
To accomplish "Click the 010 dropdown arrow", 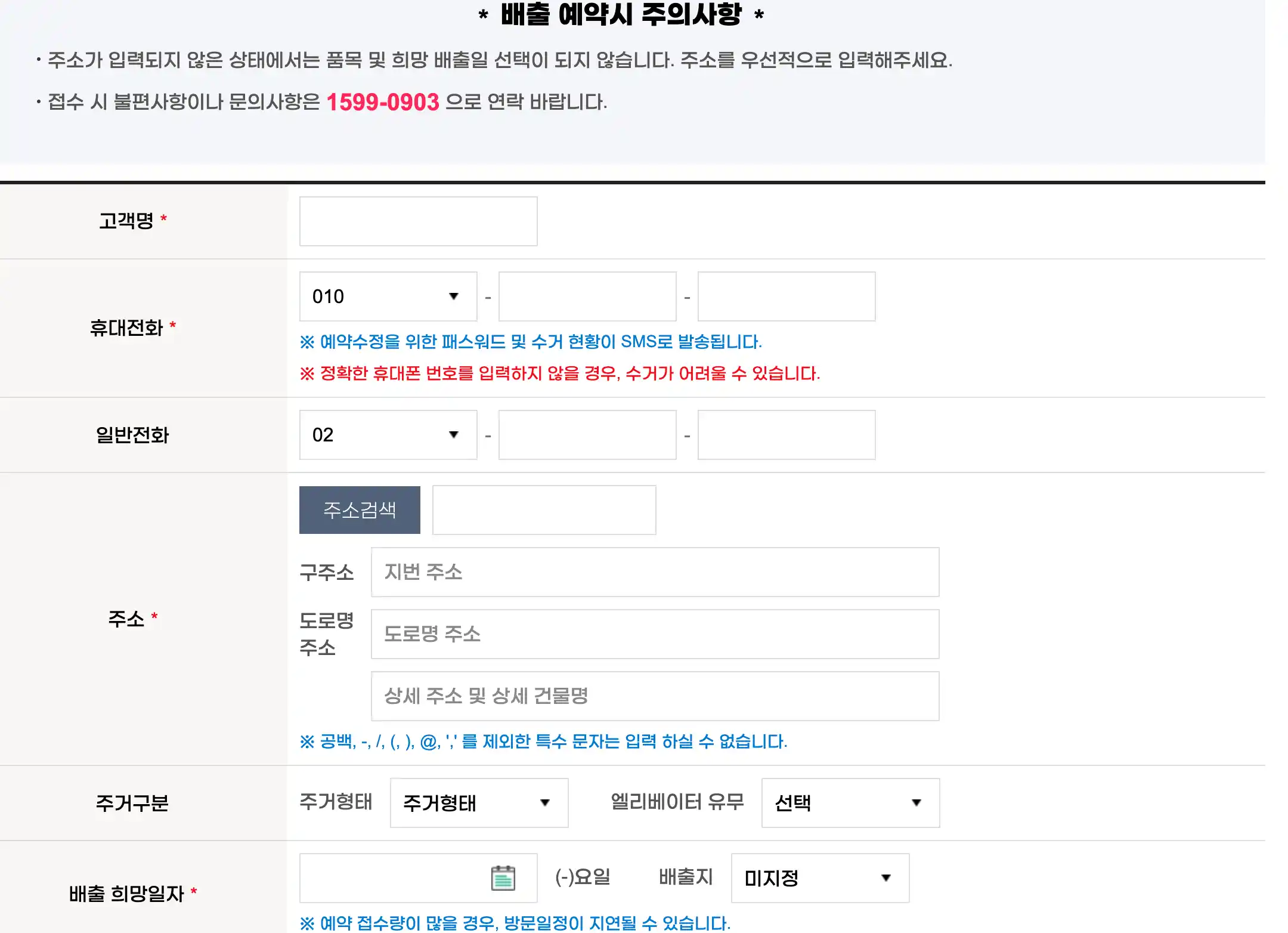I will (454, 296).
